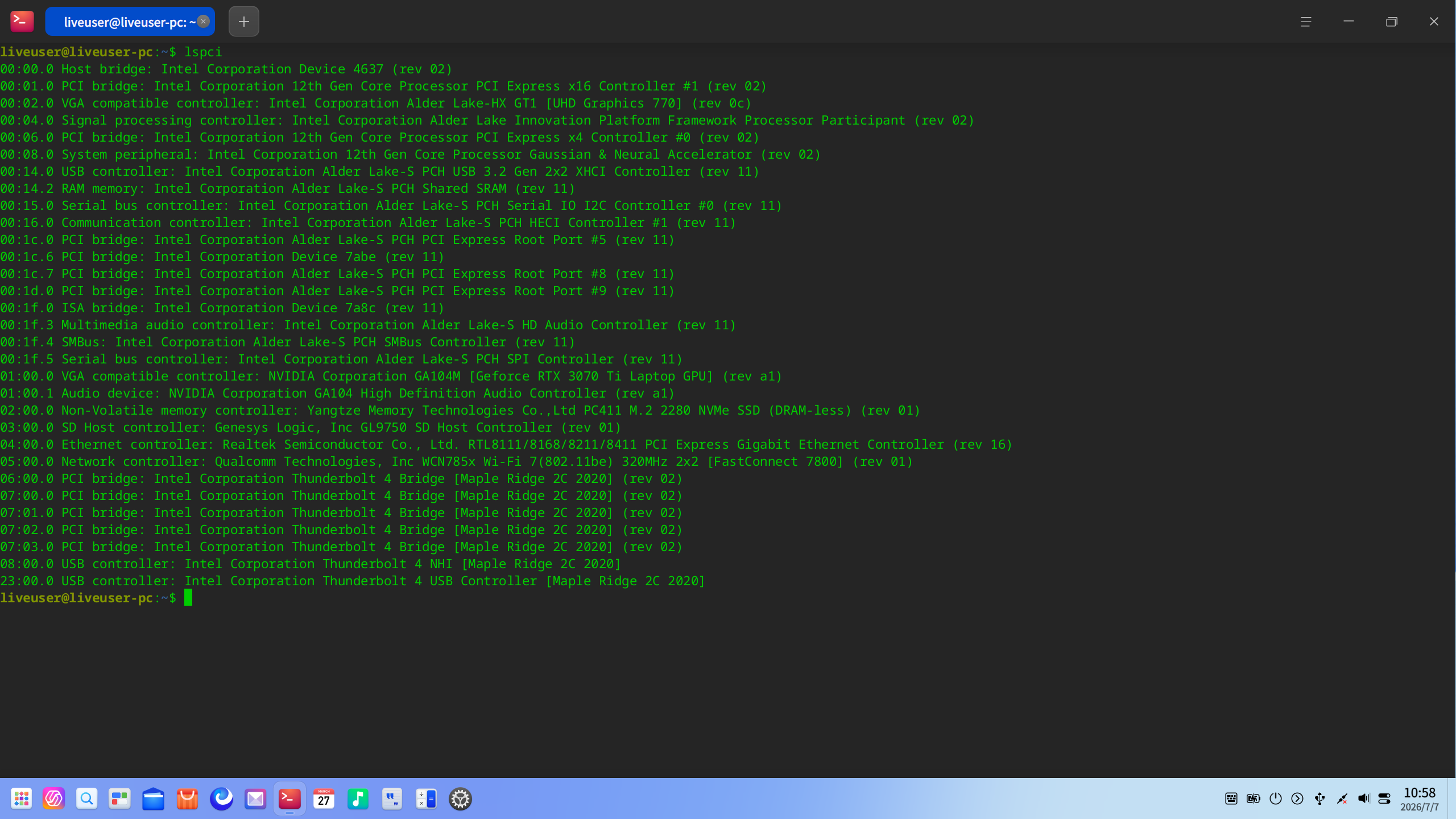Open the text editor with quote marks icon

tap(392, 799)
